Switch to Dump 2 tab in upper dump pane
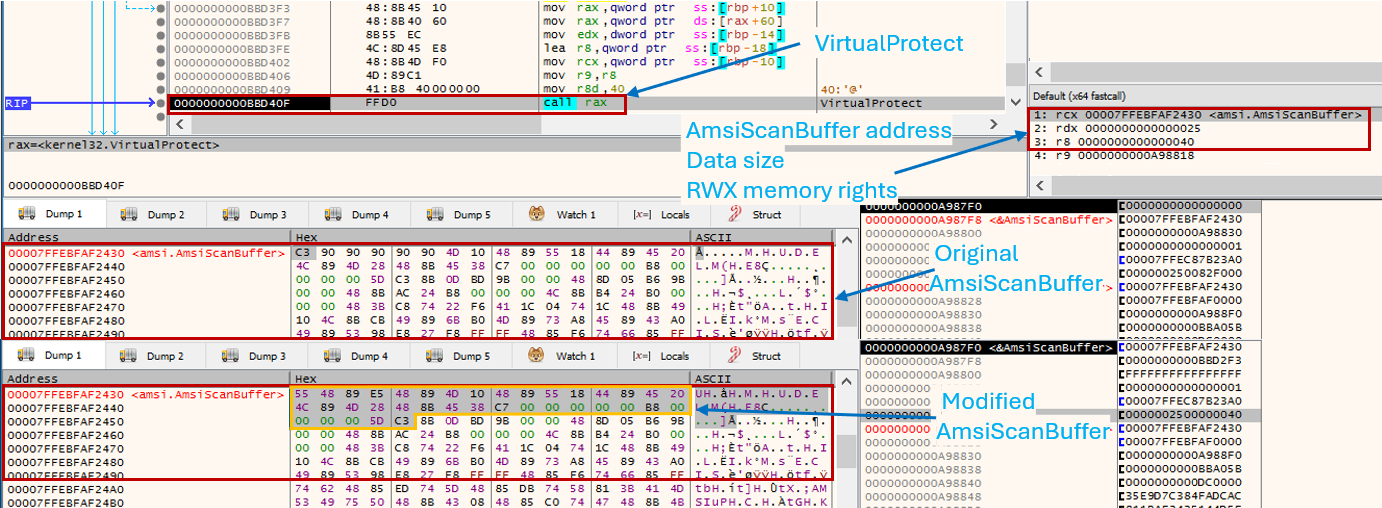The height and width of the screenshot is (508, 1382). (x=153, y=214)
